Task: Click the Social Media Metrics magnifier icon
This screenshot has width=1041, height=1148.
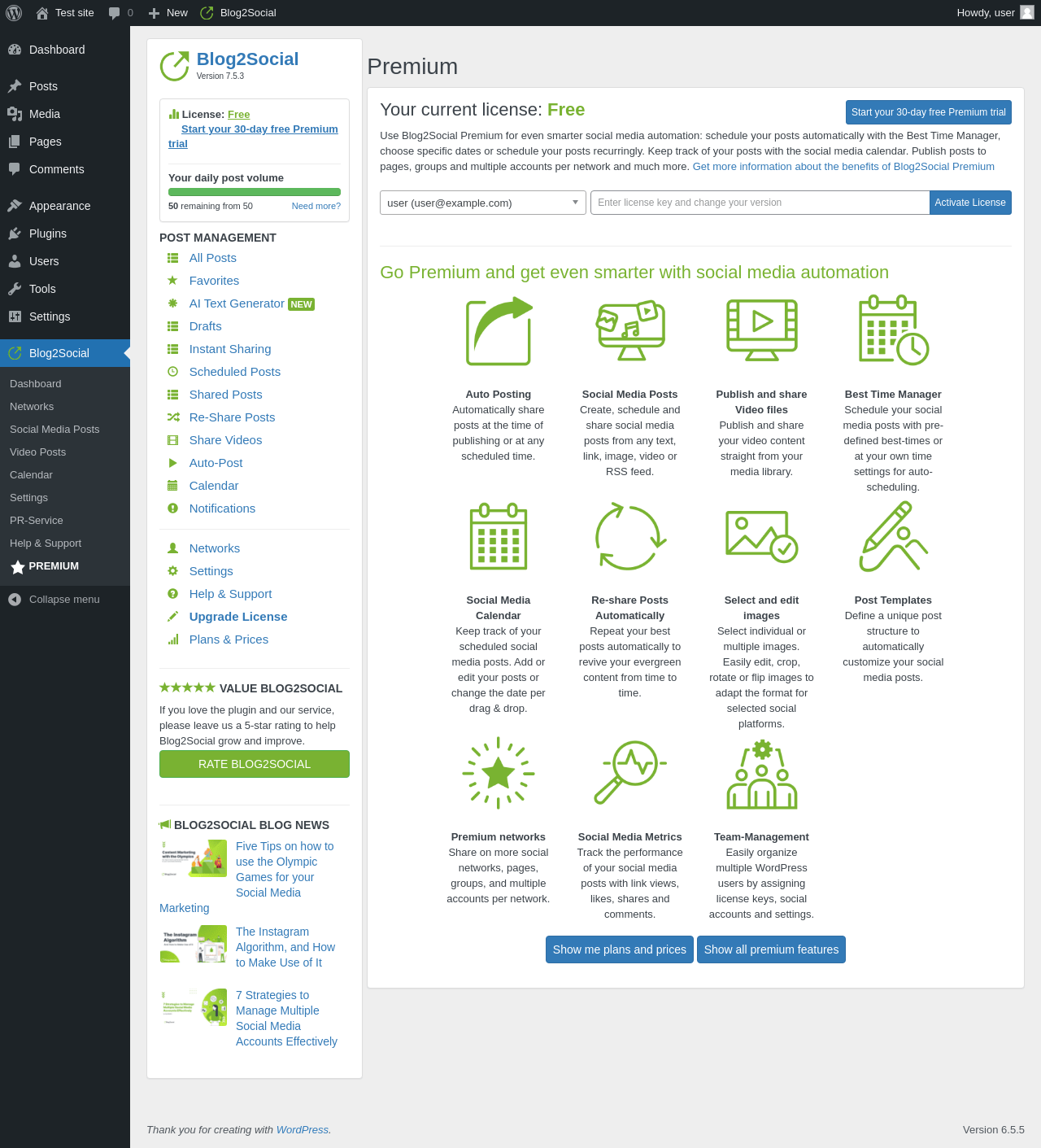Action: click(630, 773)
